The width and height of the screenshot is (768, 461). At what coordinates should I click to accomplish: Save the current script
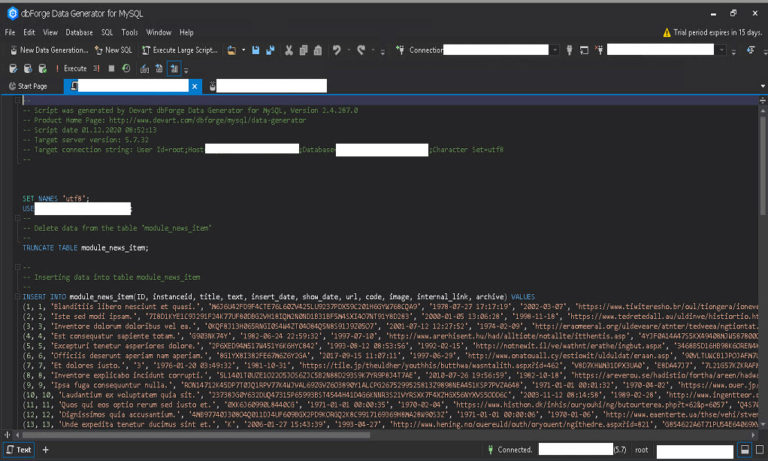pyautogui.click(x=256, y=50)
